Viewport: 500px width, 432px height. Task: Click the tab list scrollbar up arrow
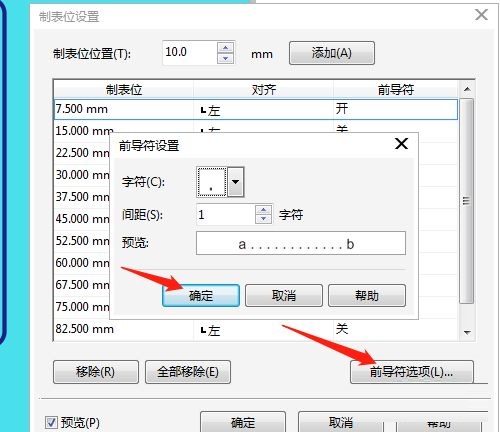coord(467,89)
